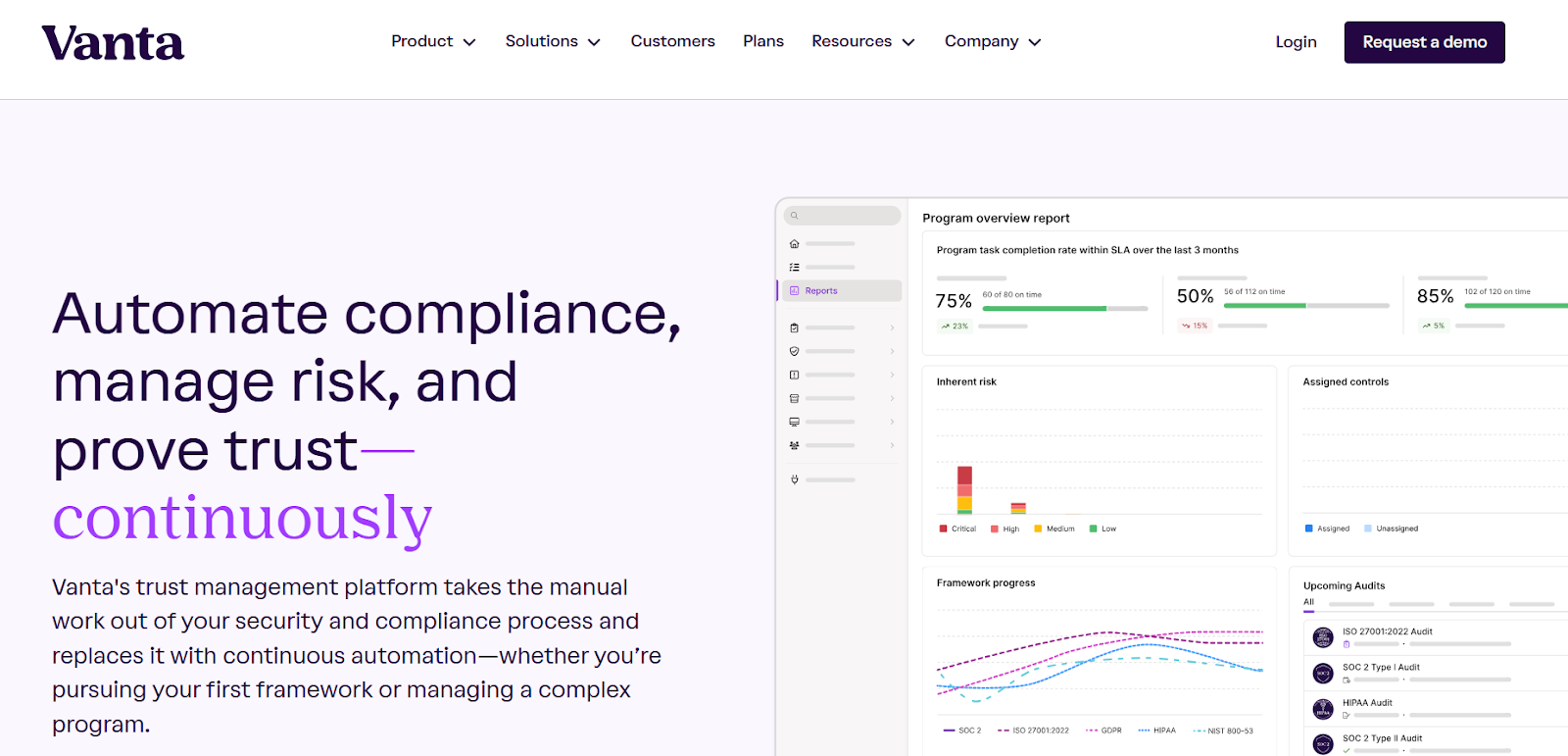Go to the Plans page

pyautogui.click(x=763, y=41)
